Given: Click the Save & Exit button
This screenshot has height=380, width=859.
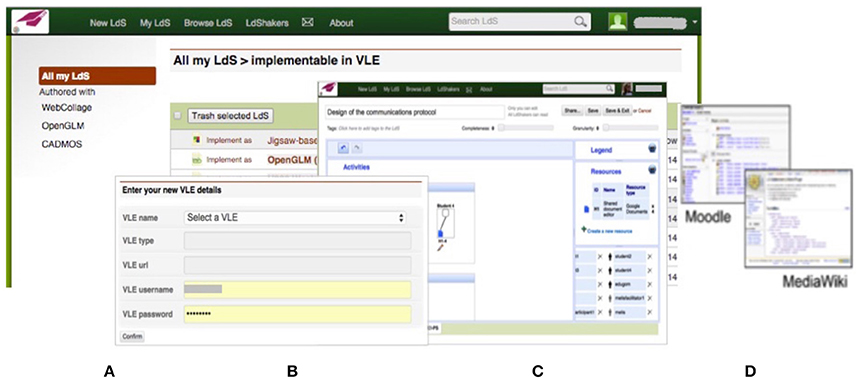Looking at the screenshot, I should [x=616, y=111].
